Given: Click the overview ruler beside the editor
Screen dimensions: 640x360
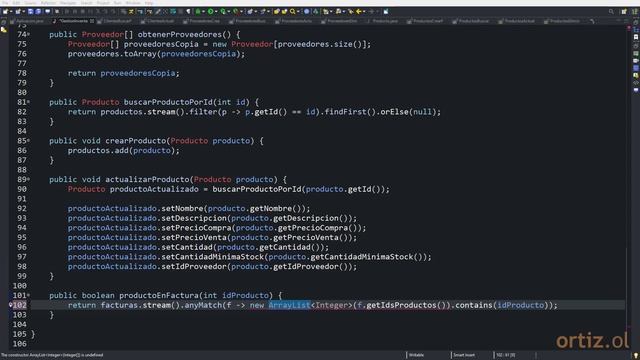Looking at the screenshot, I should (629, 188).
